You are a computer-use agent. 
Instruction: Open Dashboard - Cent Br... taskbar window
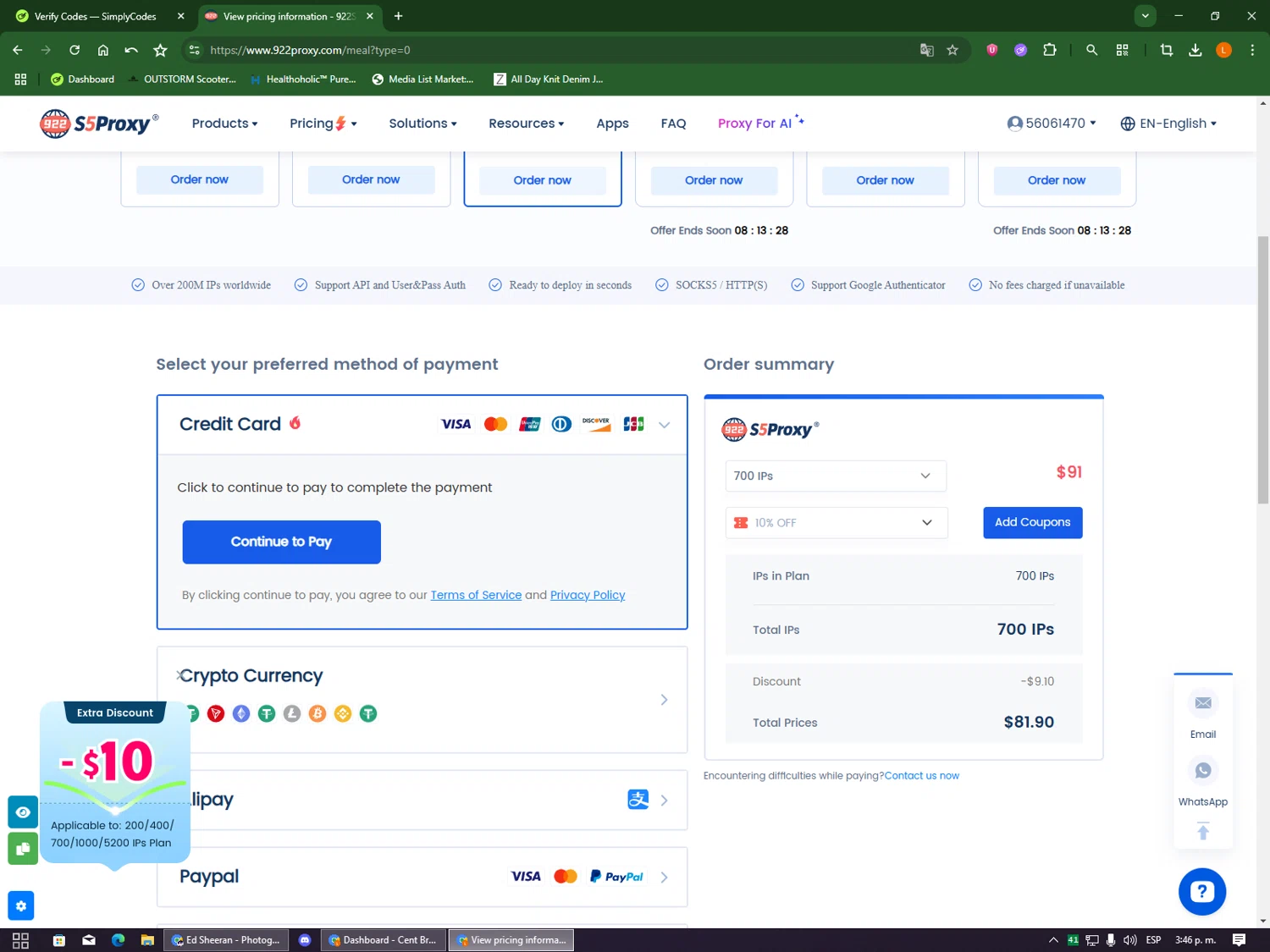(x=383, y=940)
